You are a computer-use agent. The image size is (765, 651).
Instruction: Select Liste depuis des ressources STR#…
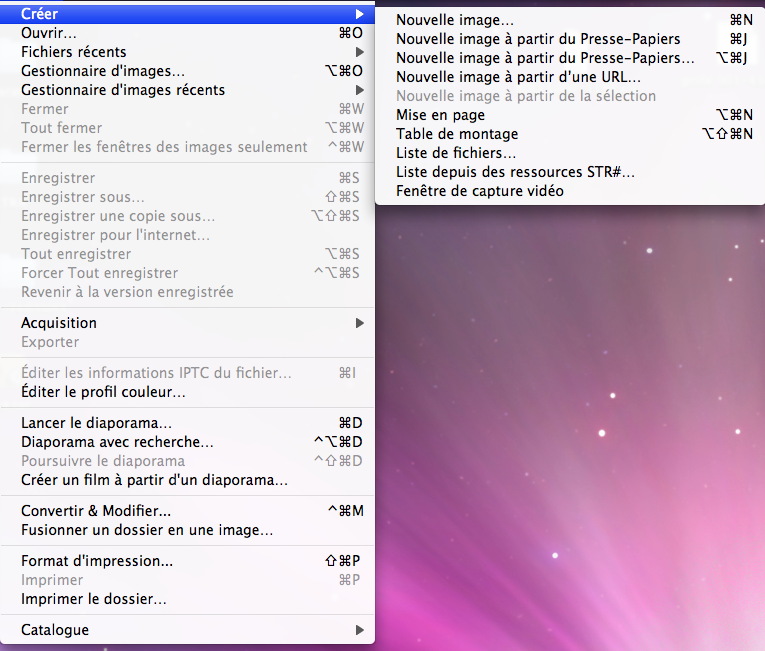click(570, 172)
